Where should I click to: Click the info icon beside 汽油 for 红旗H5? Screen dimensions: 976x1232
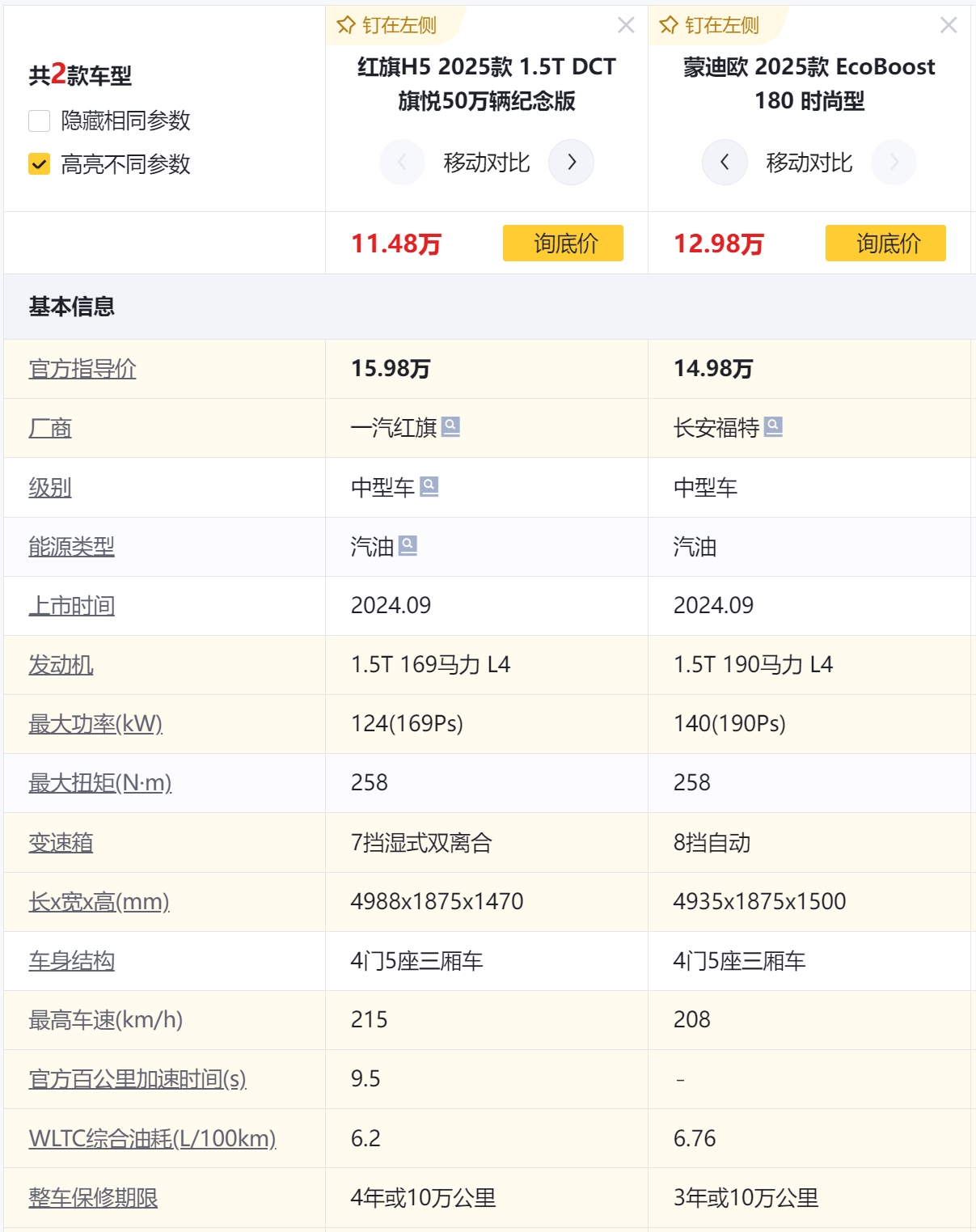point(408,546)
